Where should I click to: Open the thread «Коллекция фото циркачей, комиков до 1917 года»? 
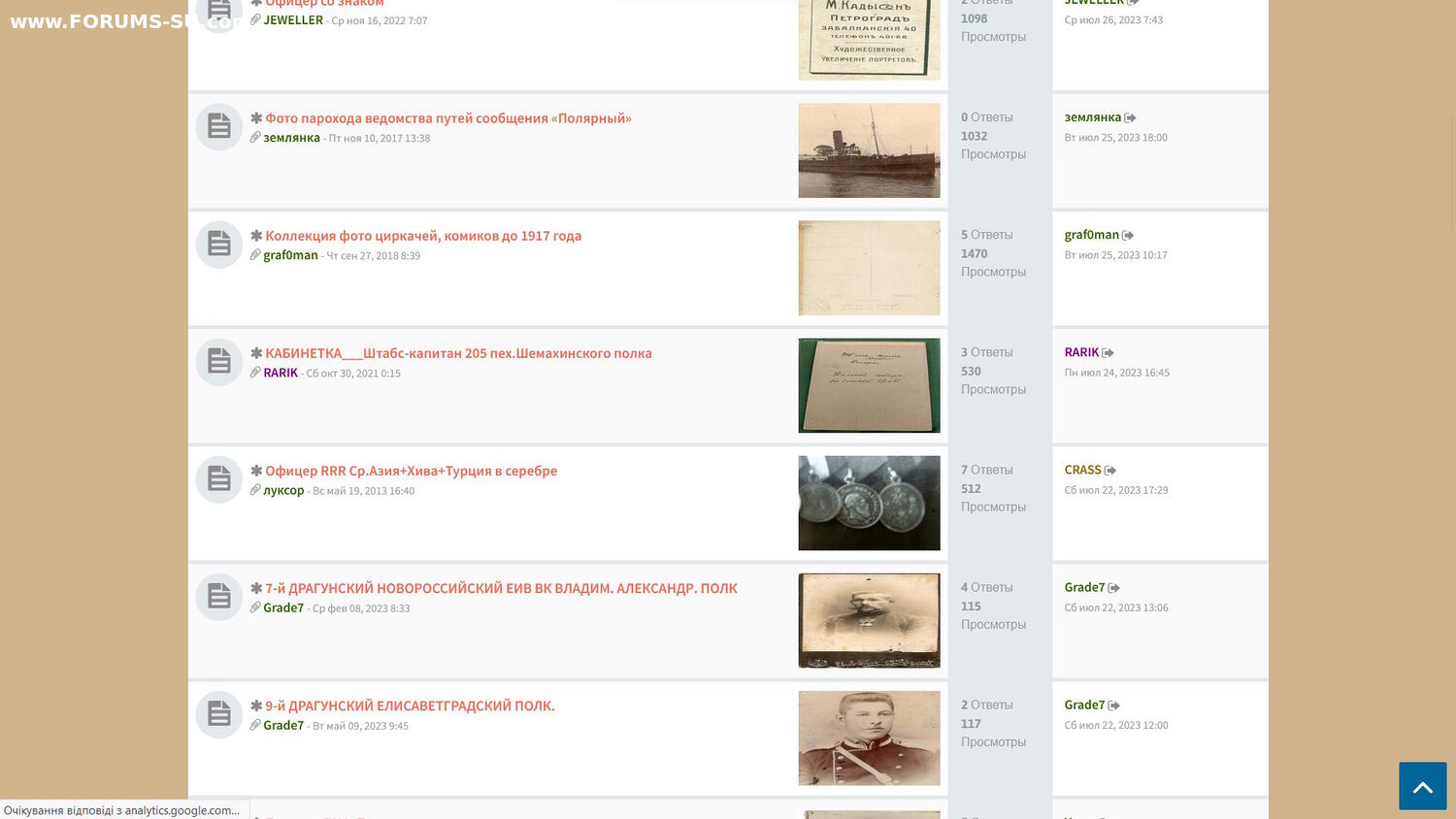point(422,236)
